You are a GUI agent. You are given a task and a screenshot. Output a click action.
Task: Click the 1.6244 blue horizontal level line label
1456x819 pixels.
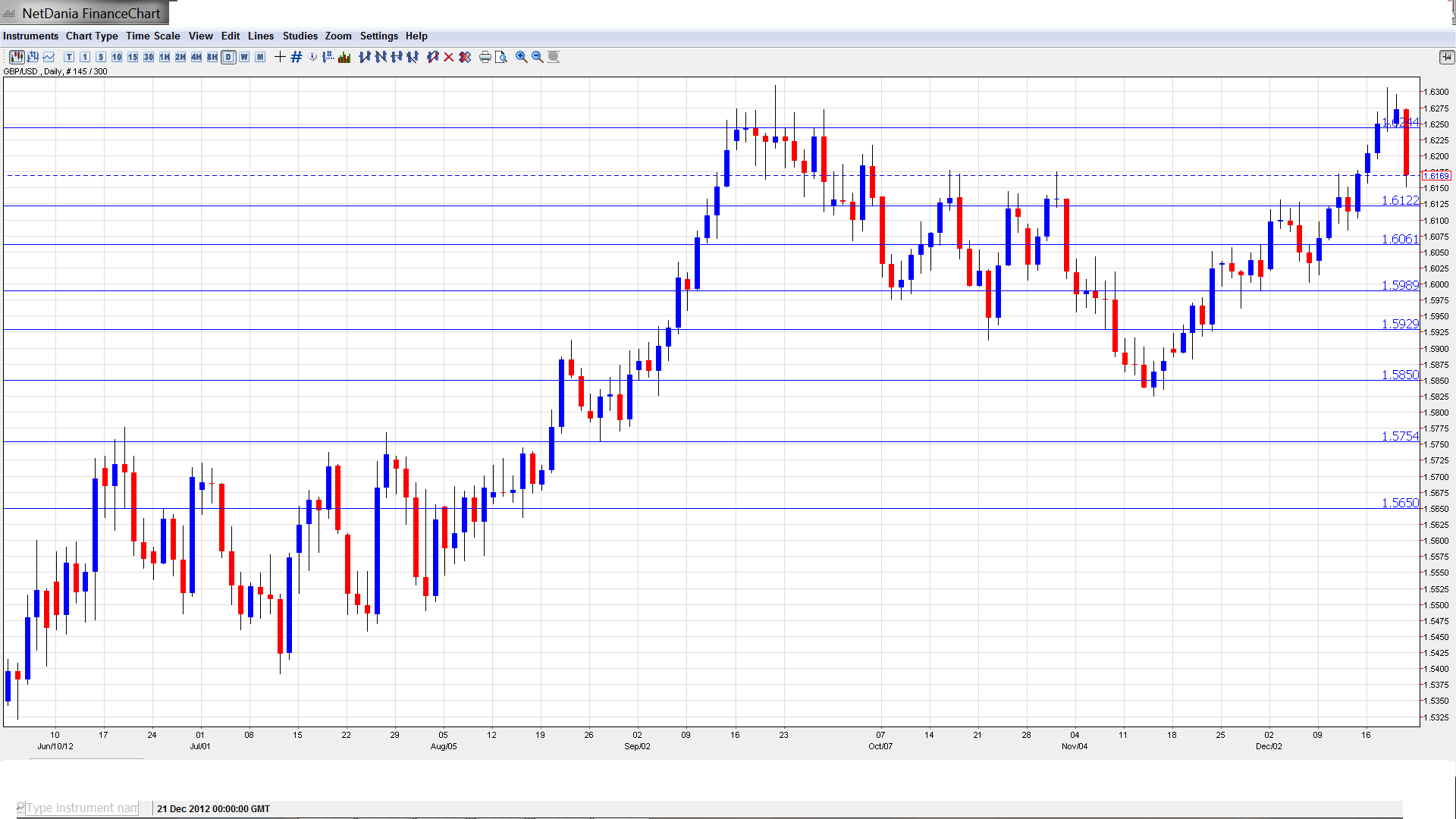tap(1400, 122)
